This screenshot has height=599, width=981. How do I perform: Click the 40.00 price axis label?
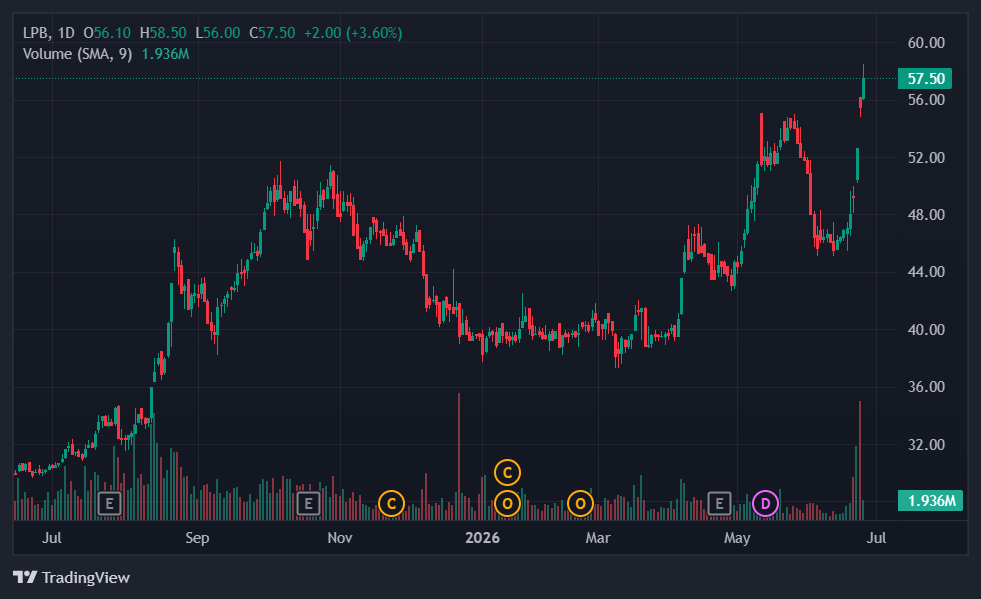[x=926, y=330]
